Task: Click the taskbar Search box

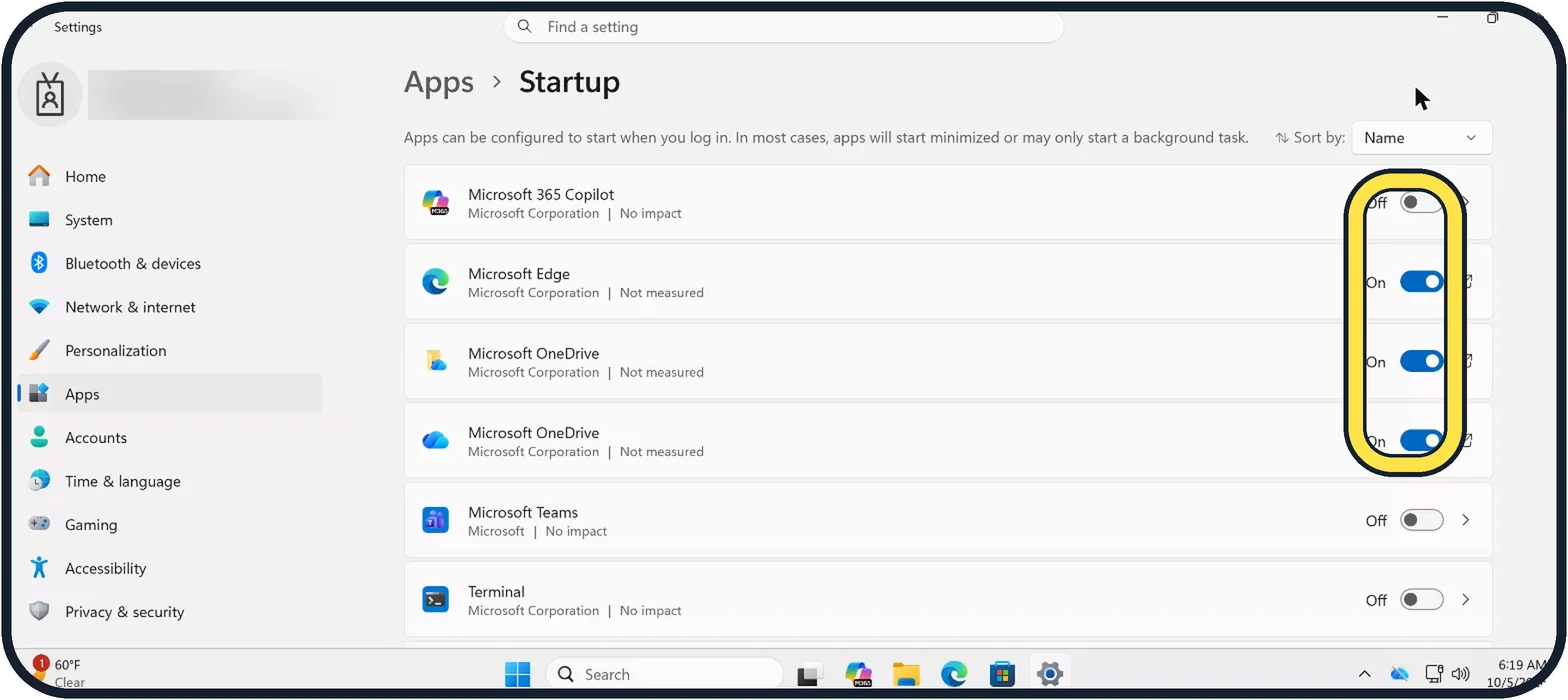Action: pos(664,674)
